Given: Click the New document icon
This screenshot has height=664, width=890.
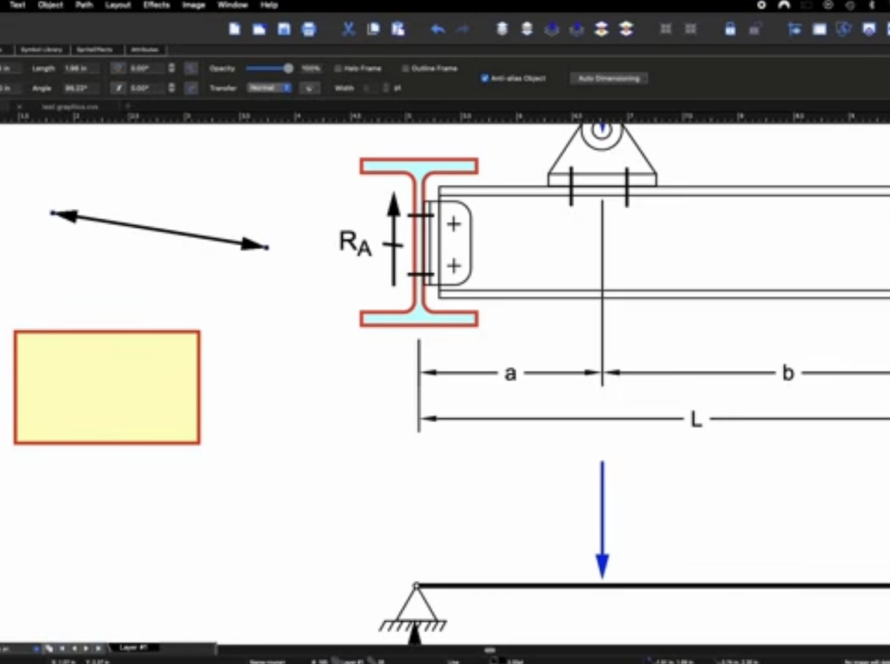Looking at the screenshot, I should [x=234, y=29].
